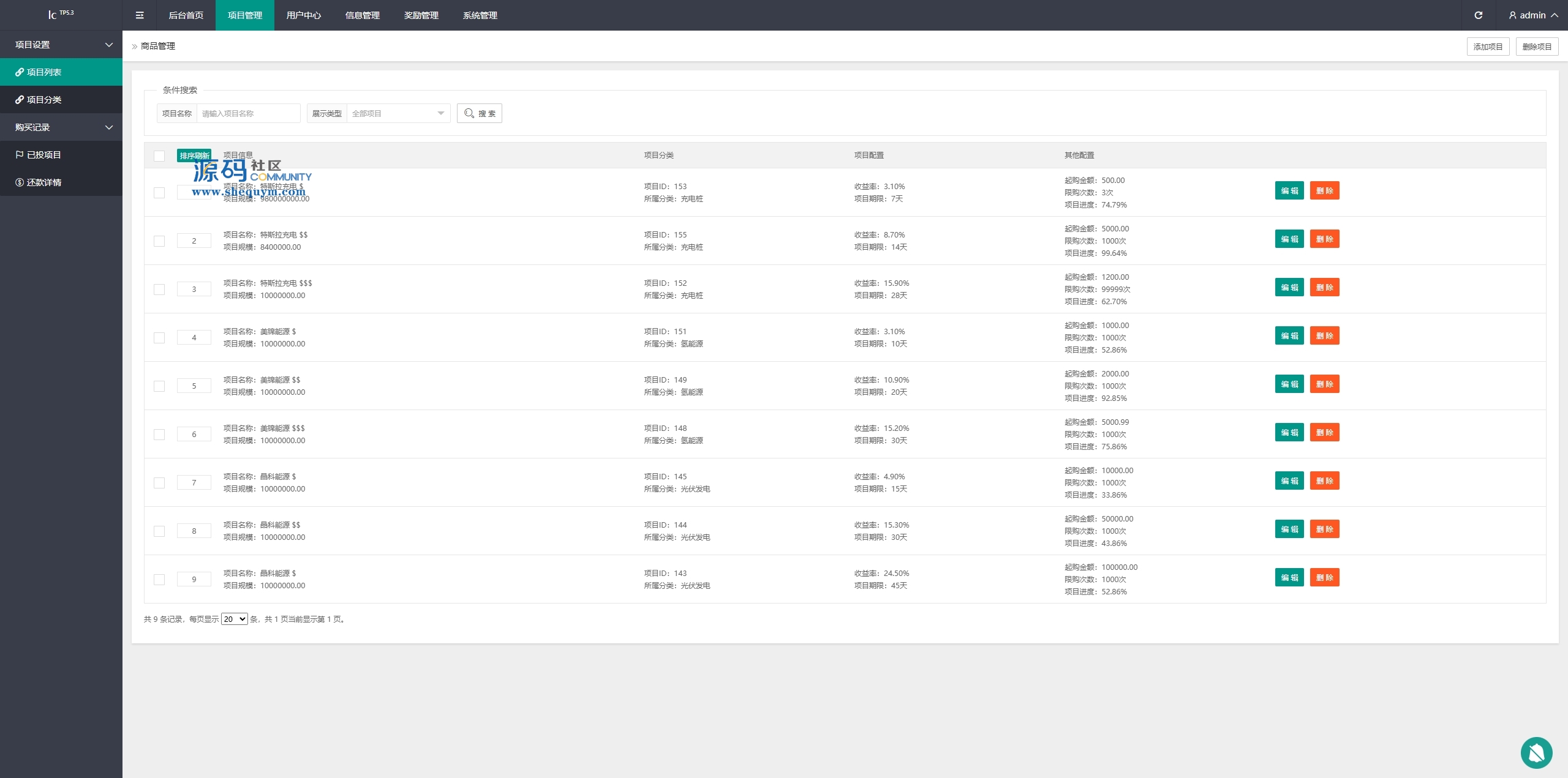Click the 搜索 magnifier button

coord(480,113)
